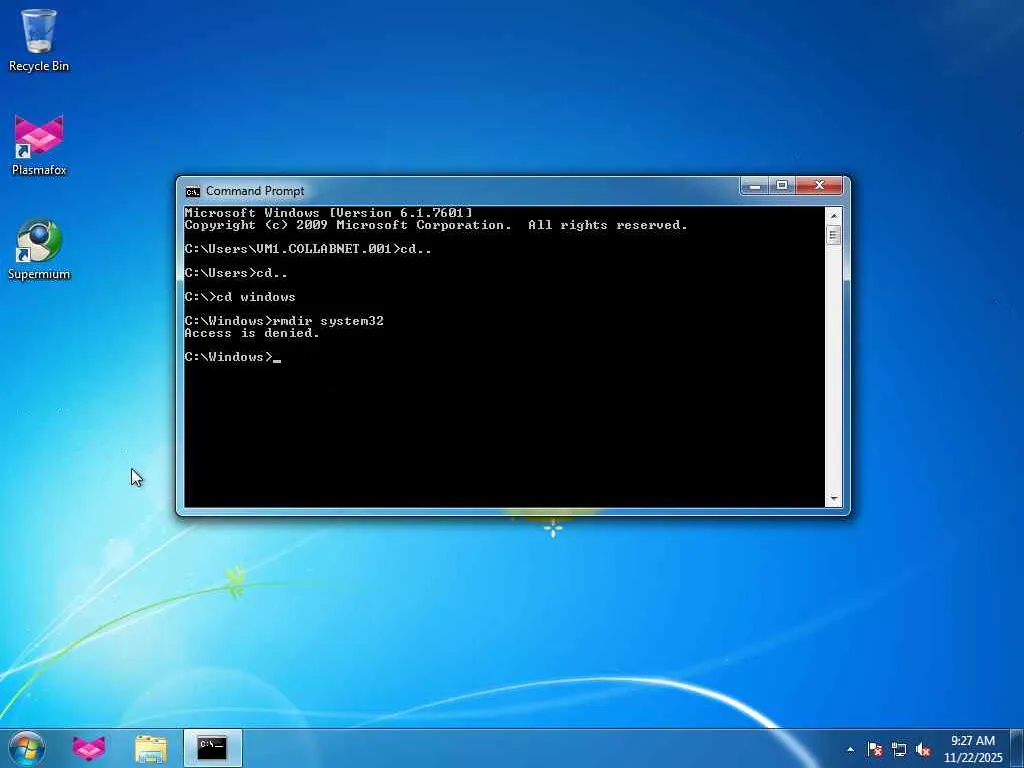This screenshot has height=768, width=1024.
Task: Click the console scrollbar thumb
Action: (x=833, y=235)
